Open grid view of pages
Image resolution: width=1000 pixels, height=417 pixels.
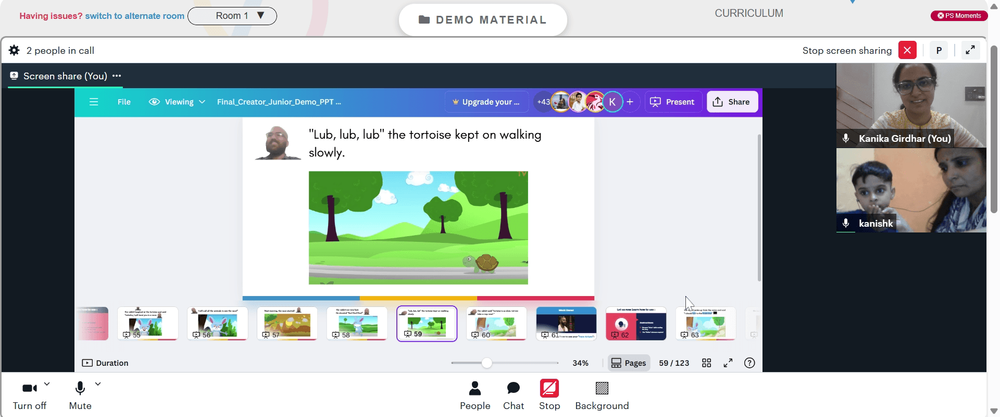(707, 363)
